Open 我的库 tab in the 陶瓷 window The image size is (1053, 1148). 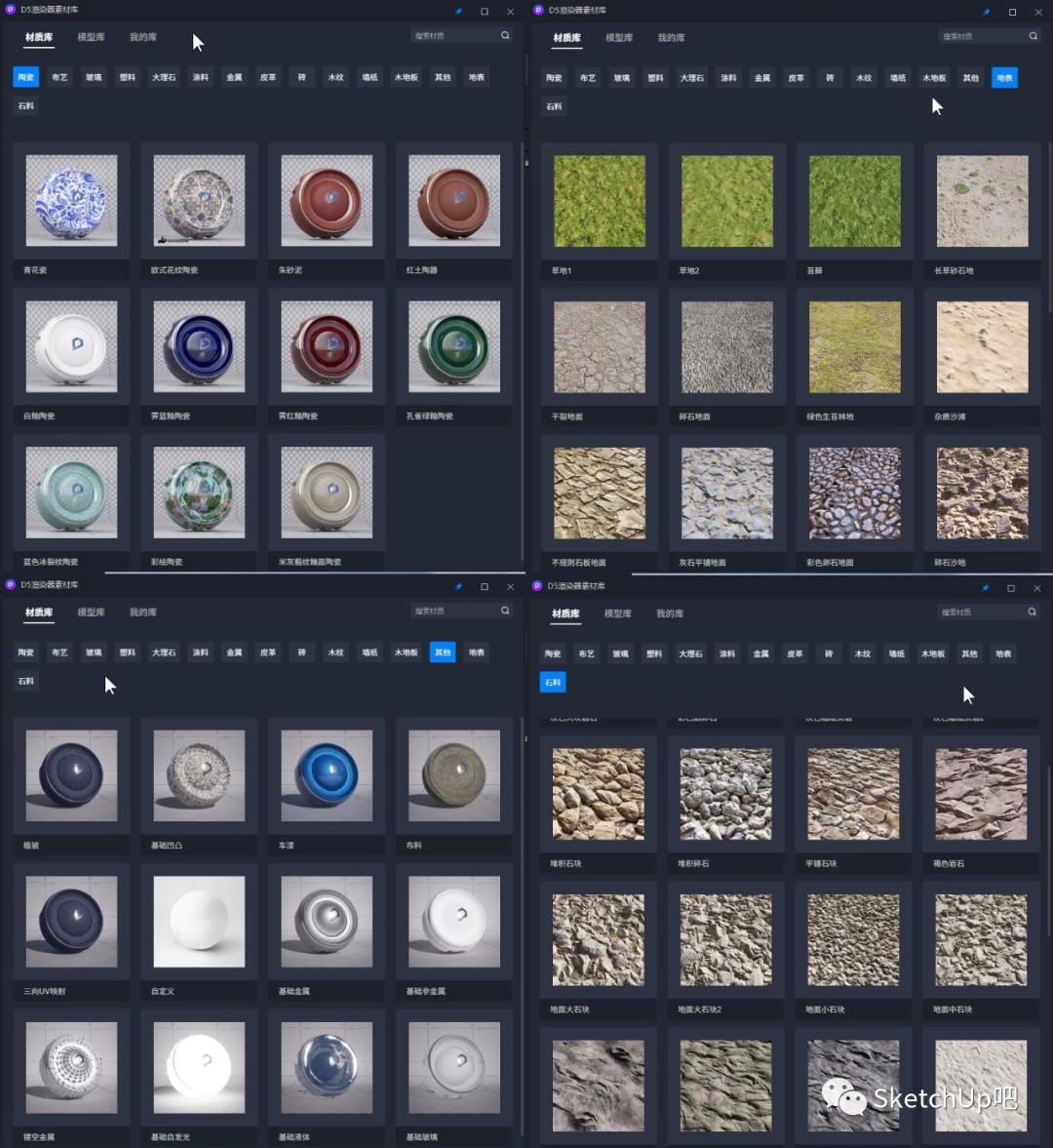[x=142, y=37]
